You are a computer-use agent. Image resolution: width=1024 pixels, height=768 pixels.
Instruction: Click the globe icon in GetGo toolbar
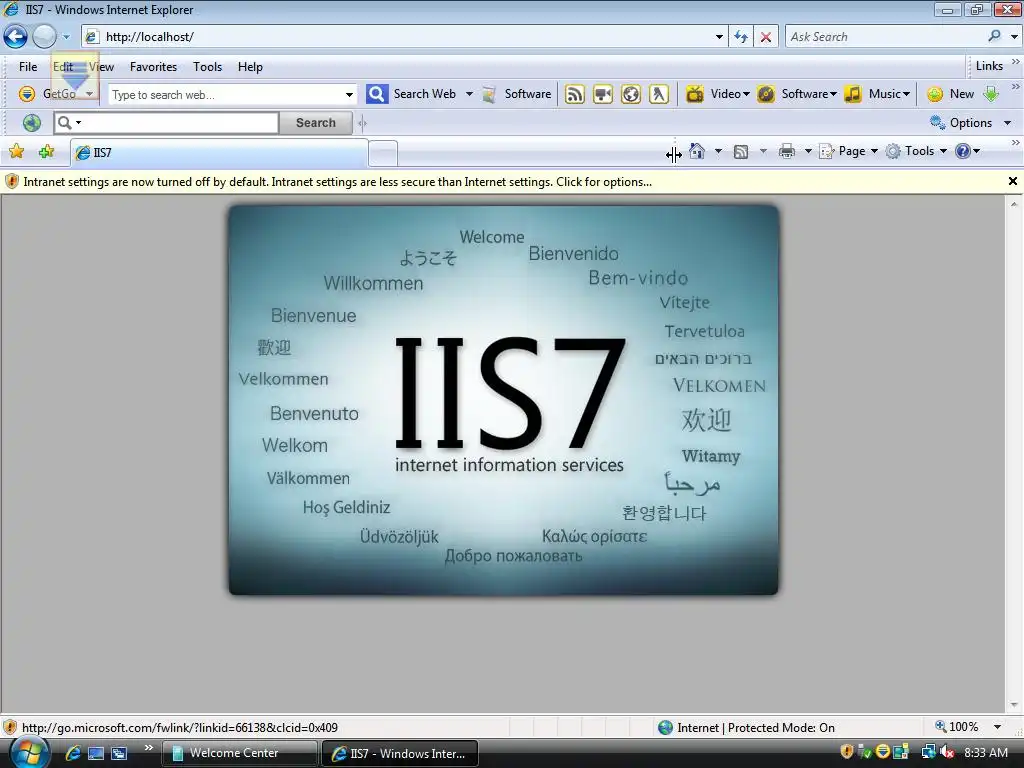tap(631, 95)
